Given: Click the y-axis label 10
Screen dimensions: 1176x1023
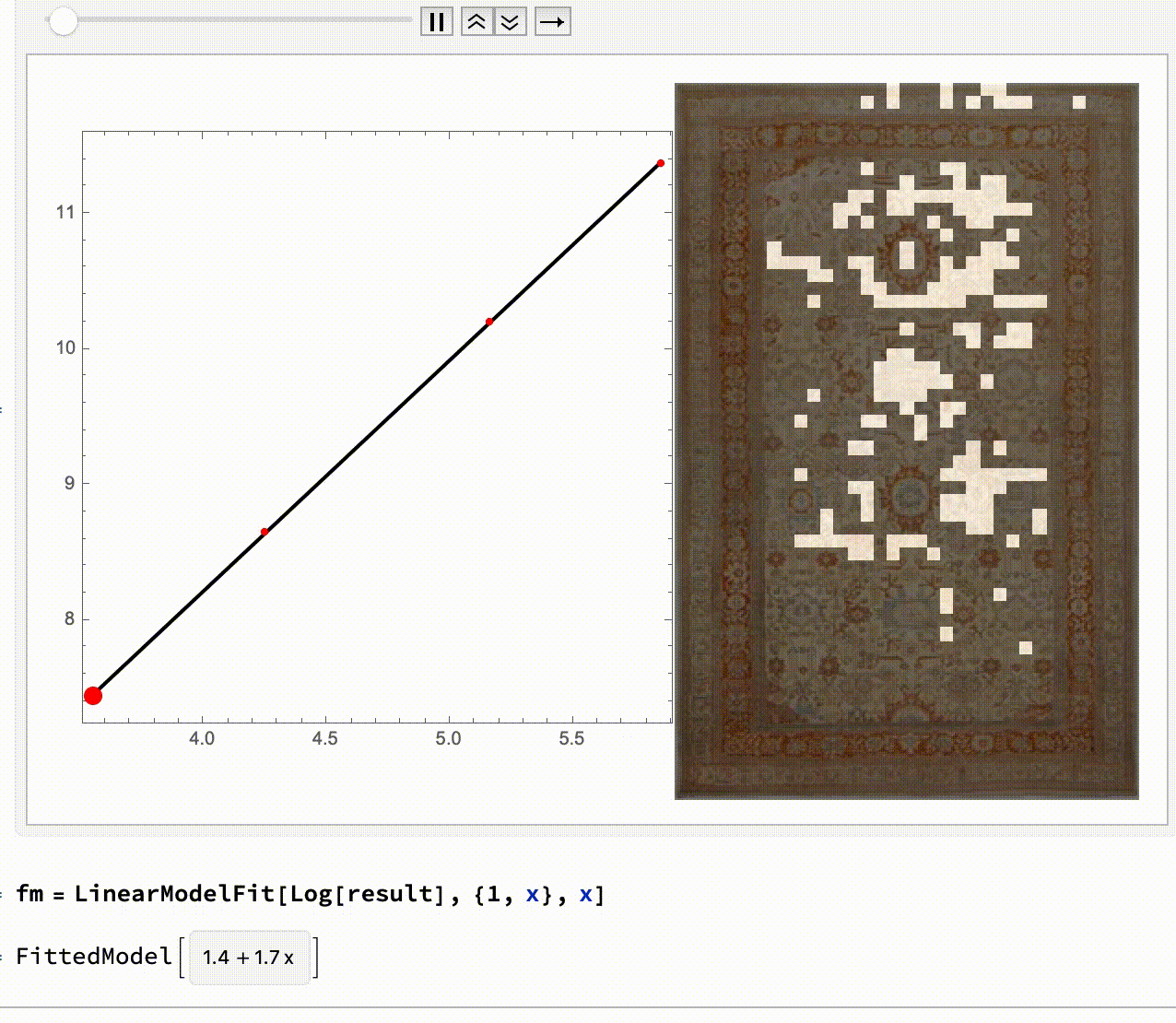Looking at the screenshot, I should (65, 348).
